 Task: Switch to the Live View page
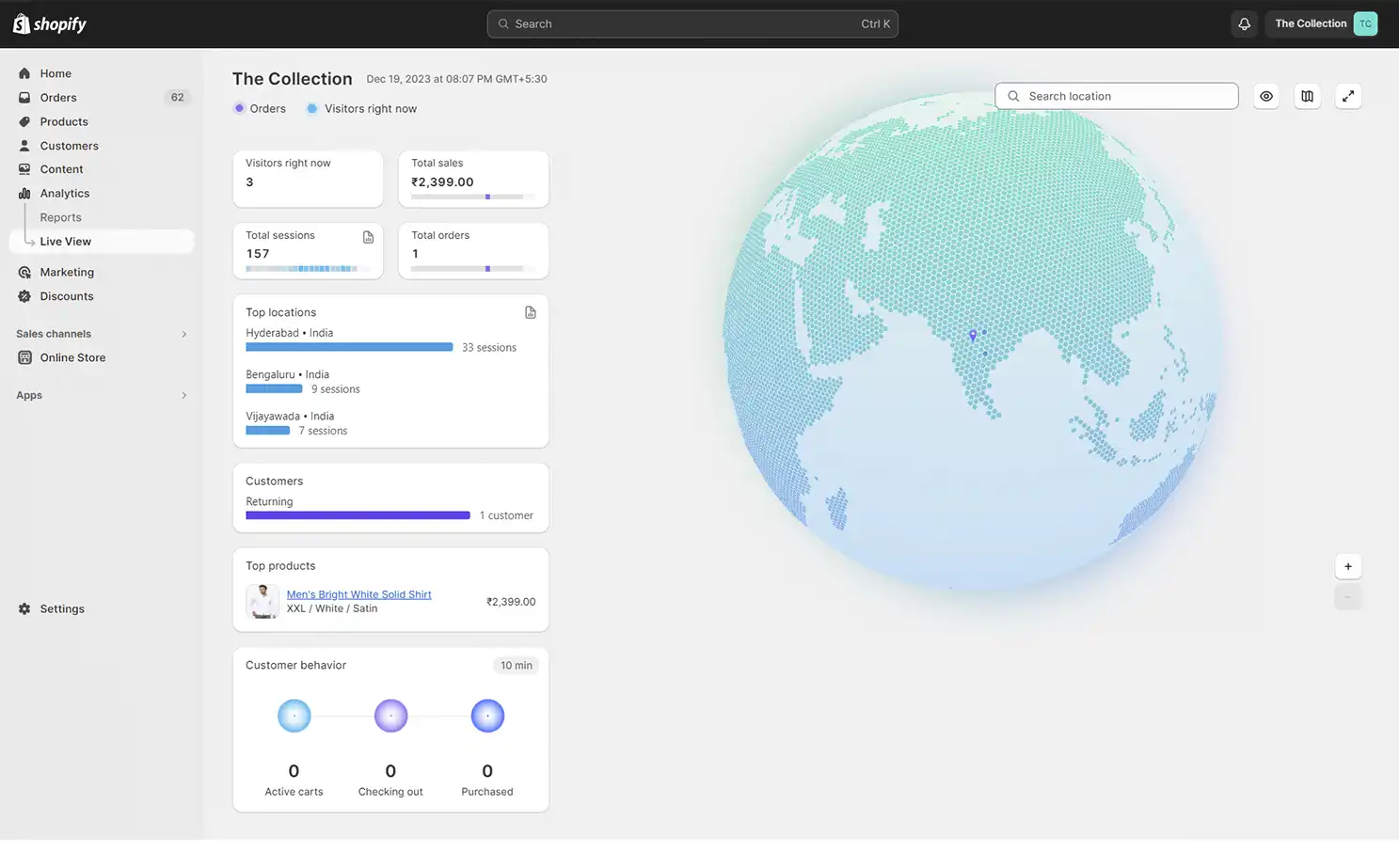click(x=65, y=241)
